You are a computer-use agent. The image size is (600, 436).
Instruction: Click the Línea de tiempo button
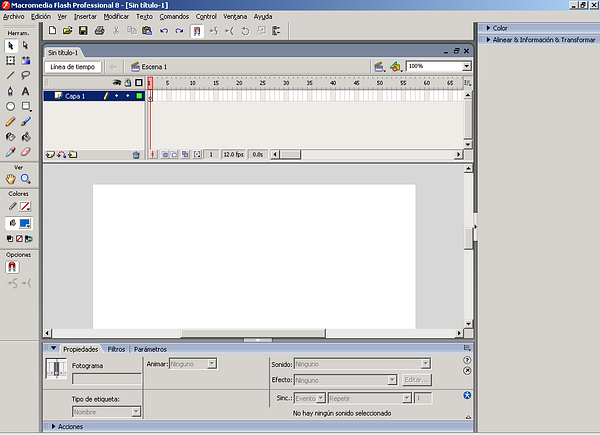(x=72, y=67)
